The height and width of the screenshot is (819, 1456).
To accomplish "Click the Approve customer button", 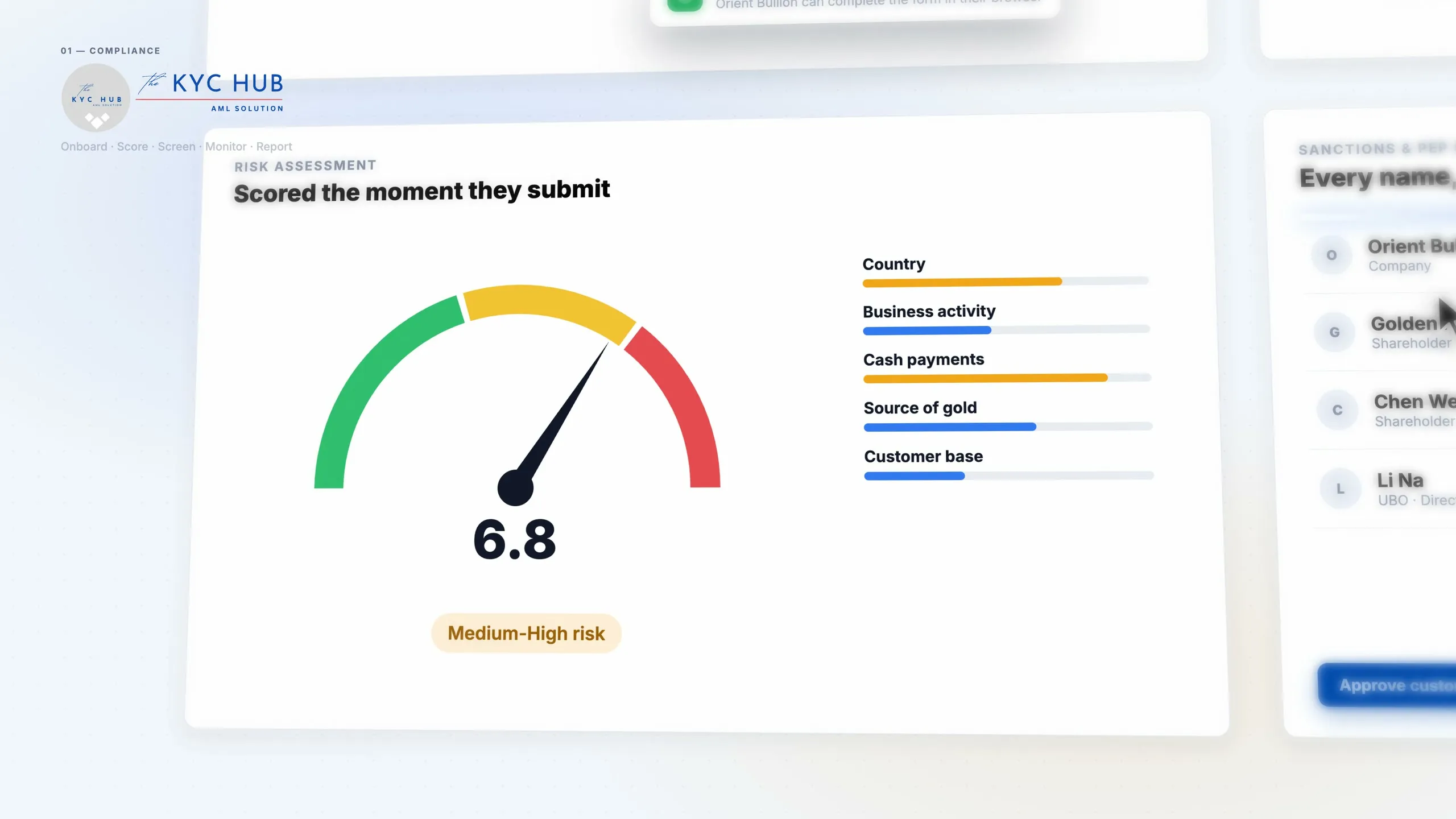I will click(x=1387, y=685).
